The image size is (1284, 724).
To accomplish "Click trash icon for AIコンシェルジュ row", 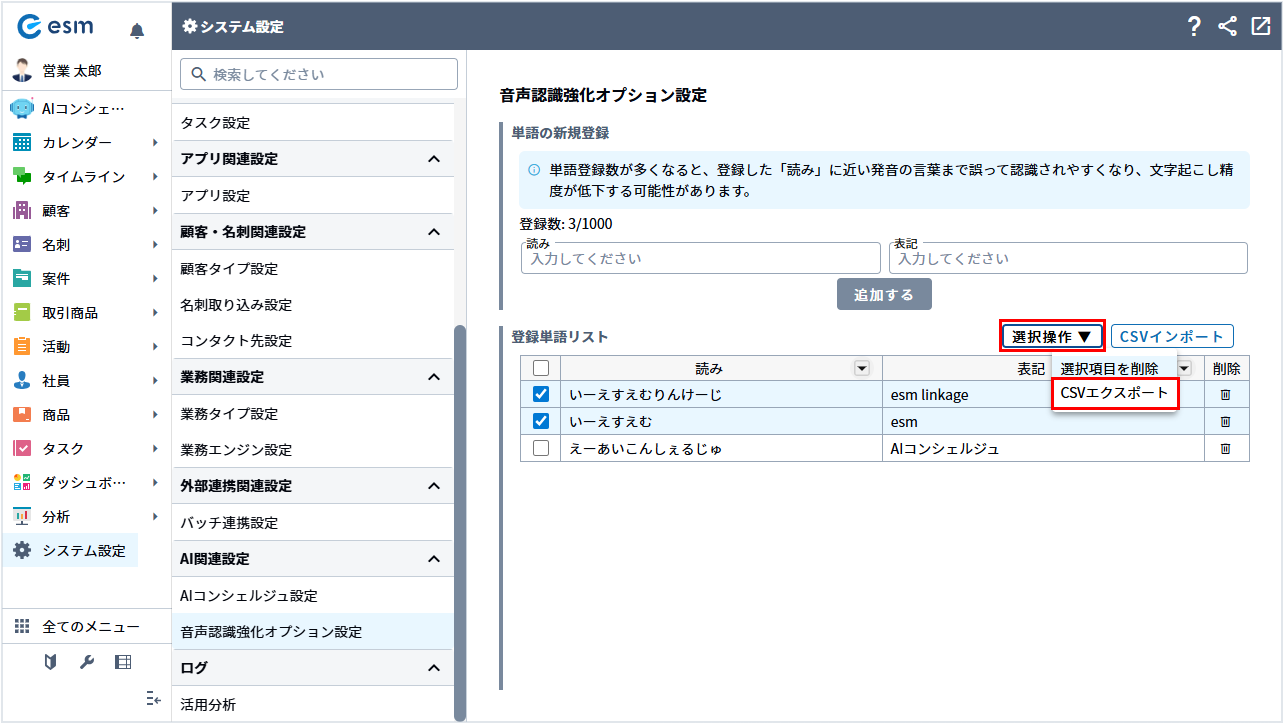I will click(x=1226, y=449).
